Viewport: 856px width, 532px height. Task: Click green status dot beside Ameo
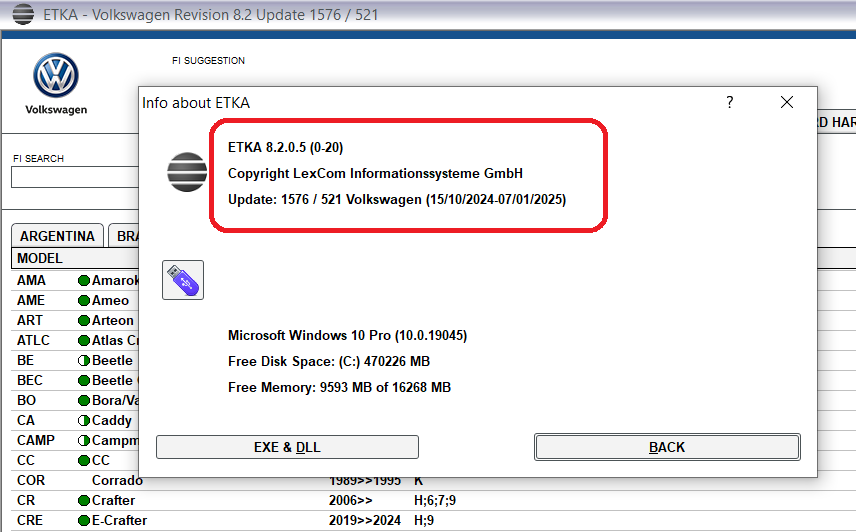coord(84,301)
